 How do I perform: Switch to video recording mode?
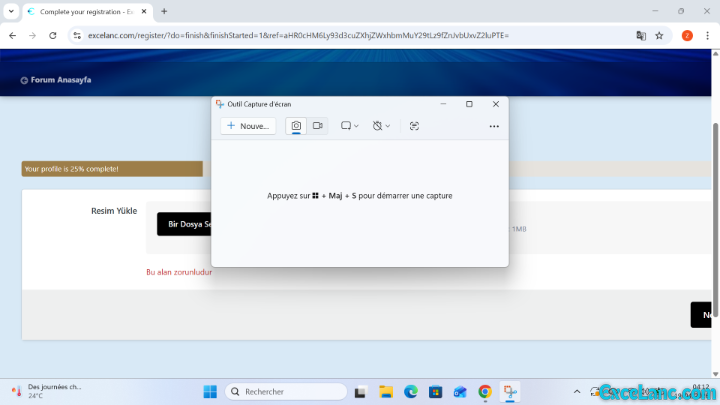(x=318, y=126)
